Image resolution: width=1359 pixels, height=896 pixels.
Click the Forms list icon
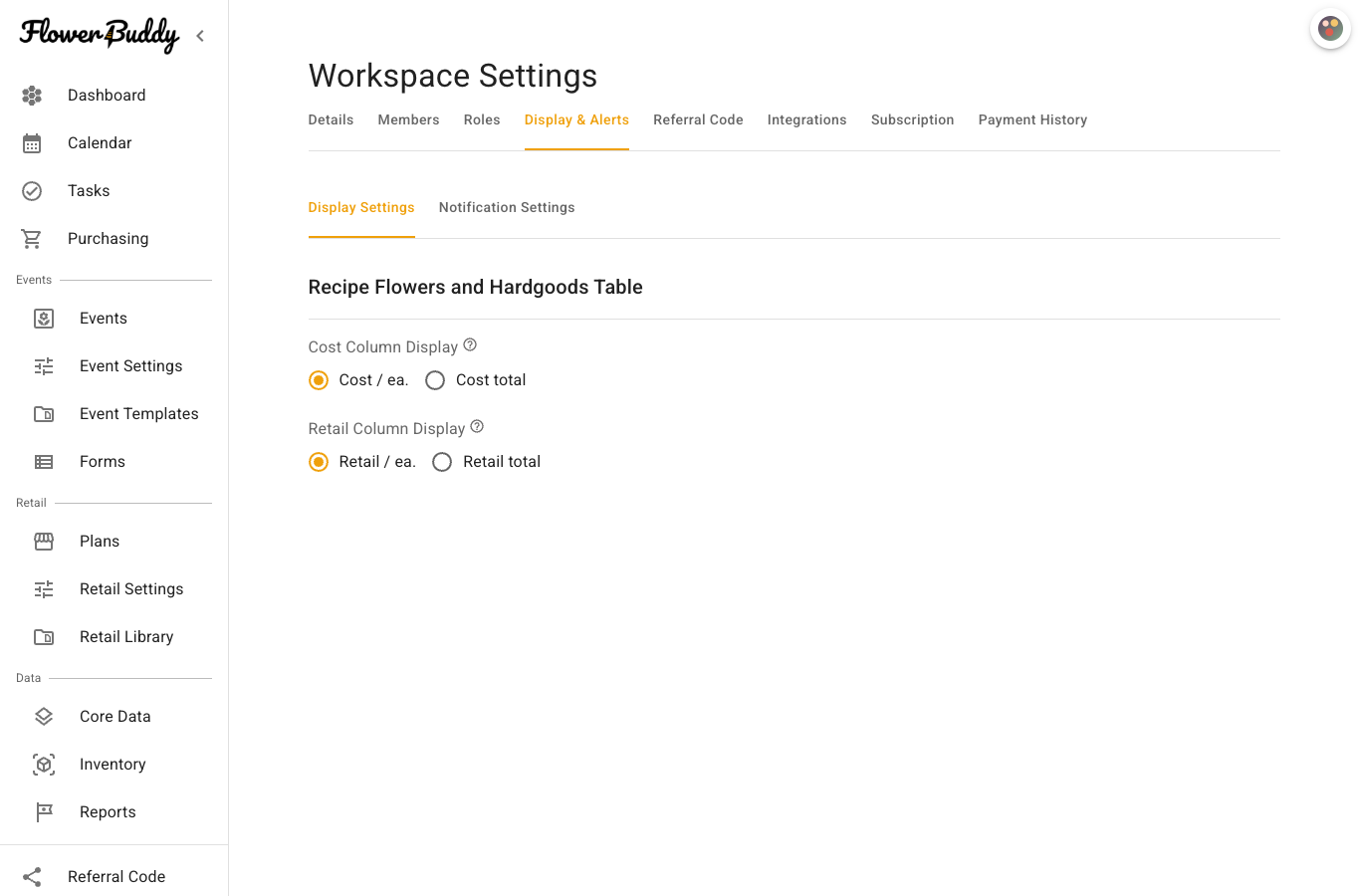pyautogui.click(x=44, y=462)
